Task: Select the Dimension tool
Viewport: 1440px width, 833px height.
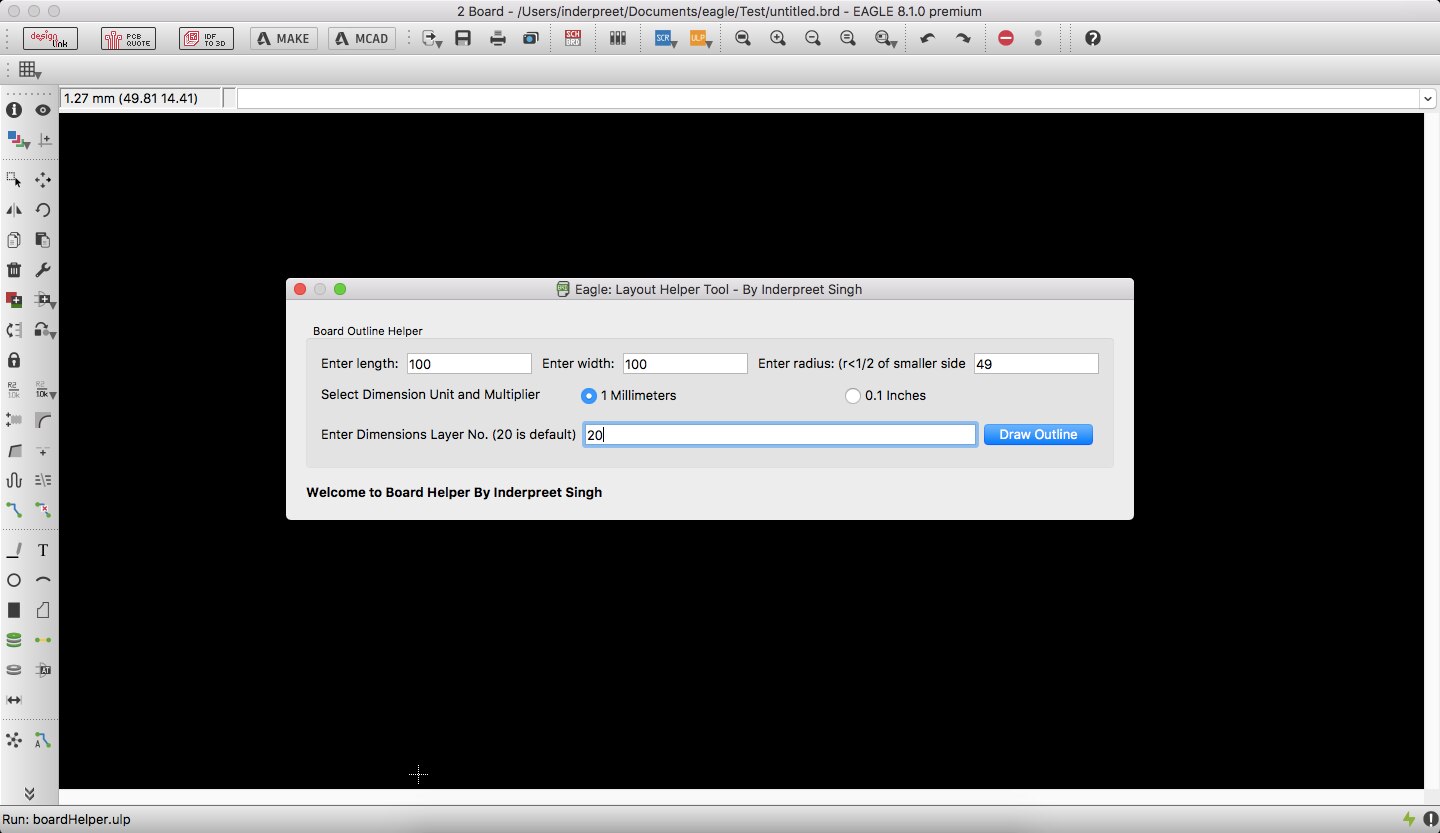Action: pos(14,700)
